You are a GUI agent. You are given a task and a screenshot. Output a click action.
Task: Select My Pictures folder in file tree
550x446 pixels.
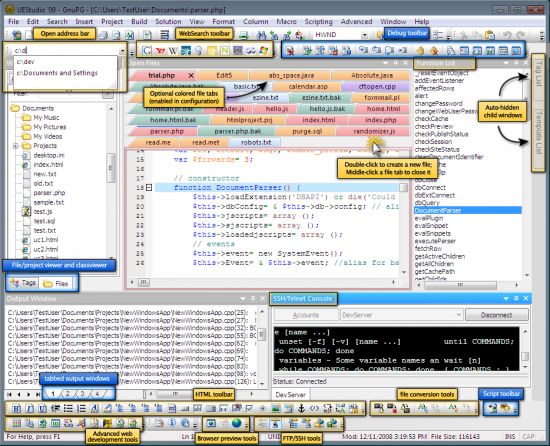(49, 127)
